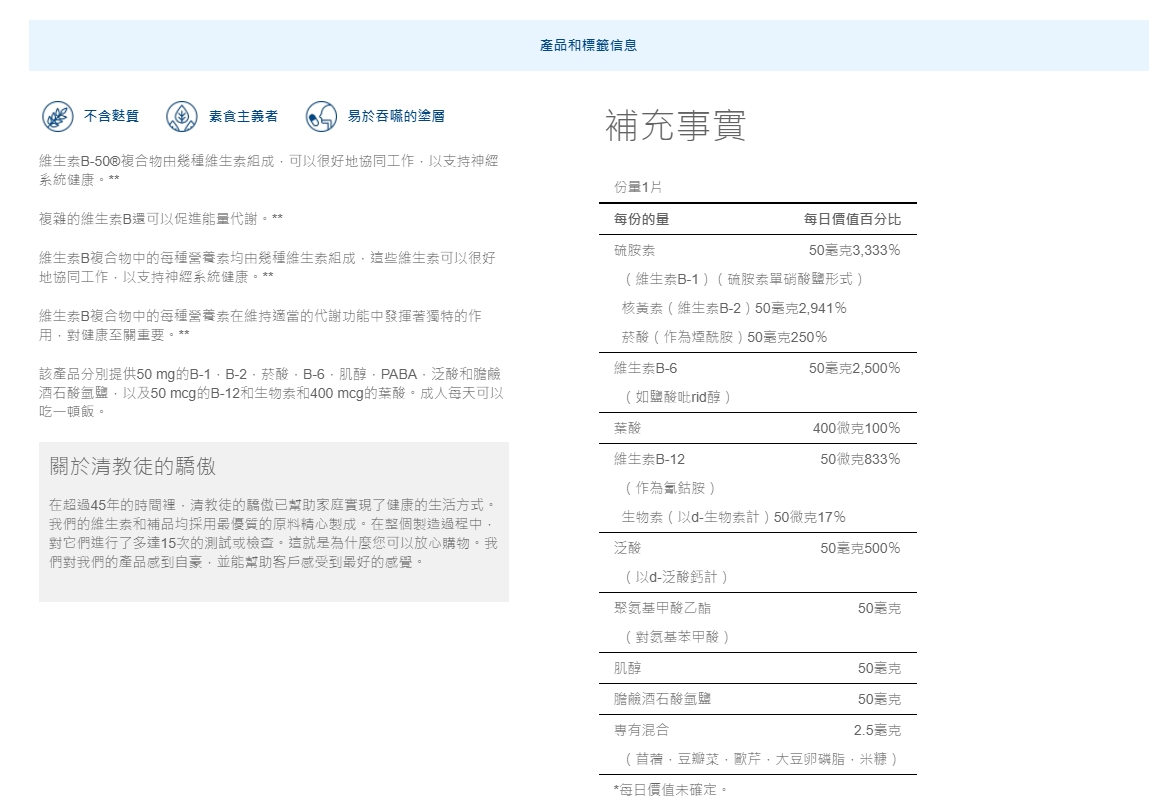This screenshot has width=1163, height=802.
Task: Click the 50微克833% value
Action: (860, 459)
